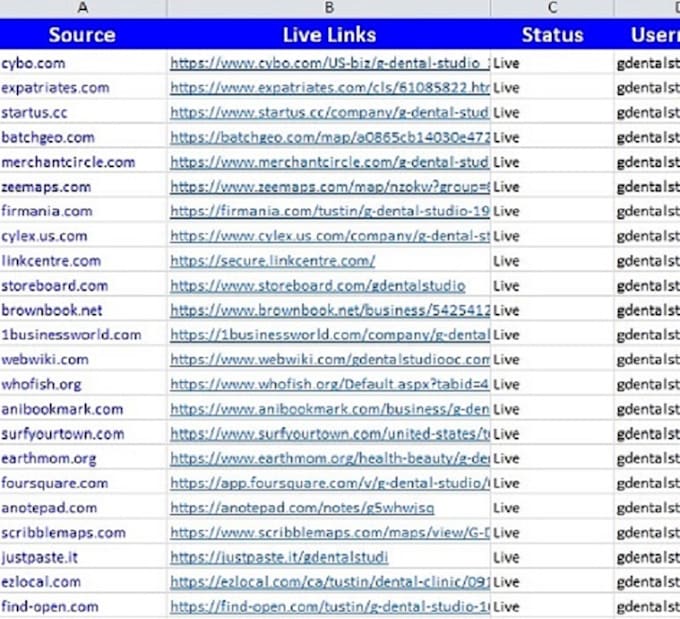Viewport: 680px width, 619px height.
Task: Select the linkcentre.com source cell
Action: (x=83, y=261)
